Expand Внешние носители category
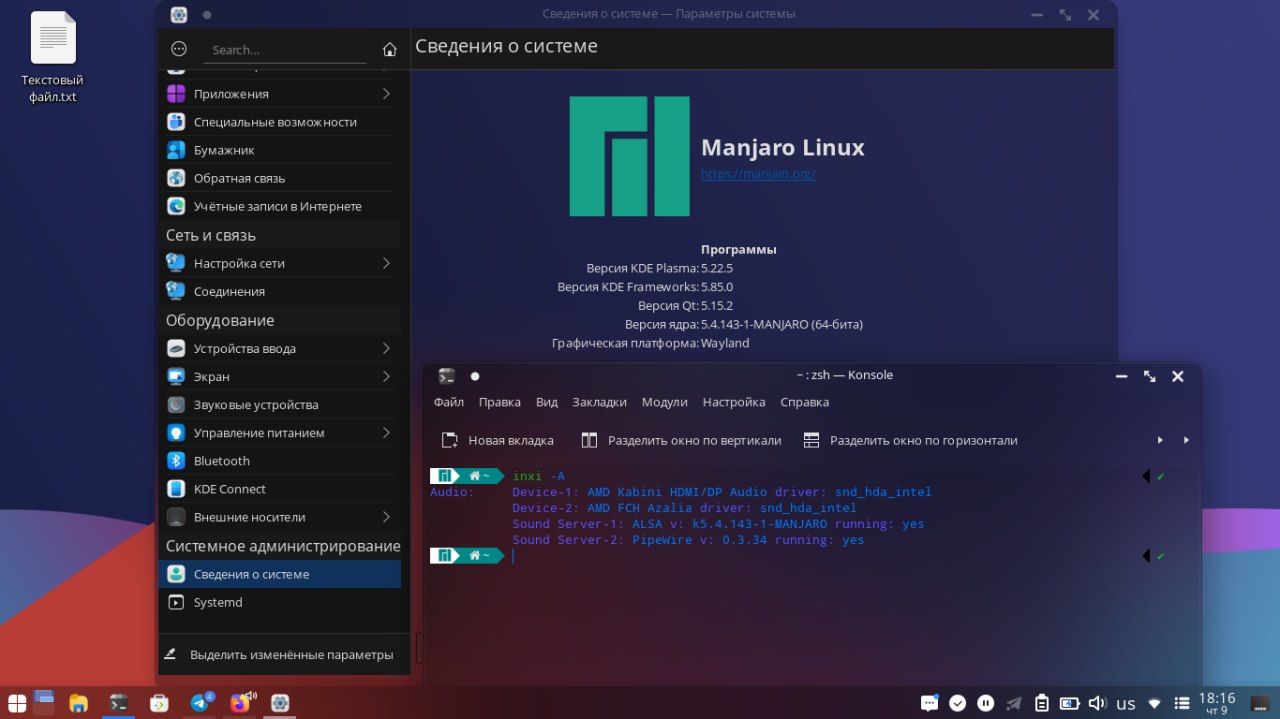Screen dimensions: 1280x719 279,517
